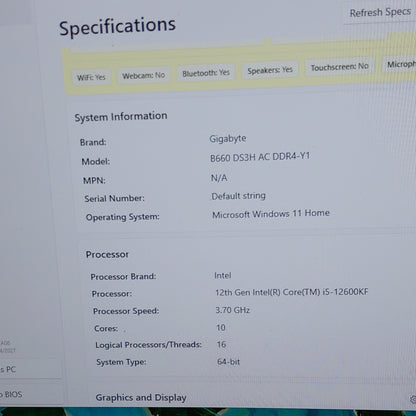This screenshot has height=416, width=416.
Task: Click the Refresh Specs button
Action: pos(380,12)
